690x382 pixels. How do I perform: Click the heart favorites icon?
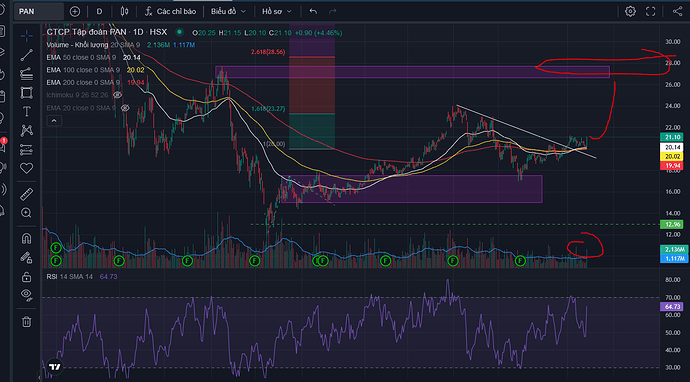point(27,168)
